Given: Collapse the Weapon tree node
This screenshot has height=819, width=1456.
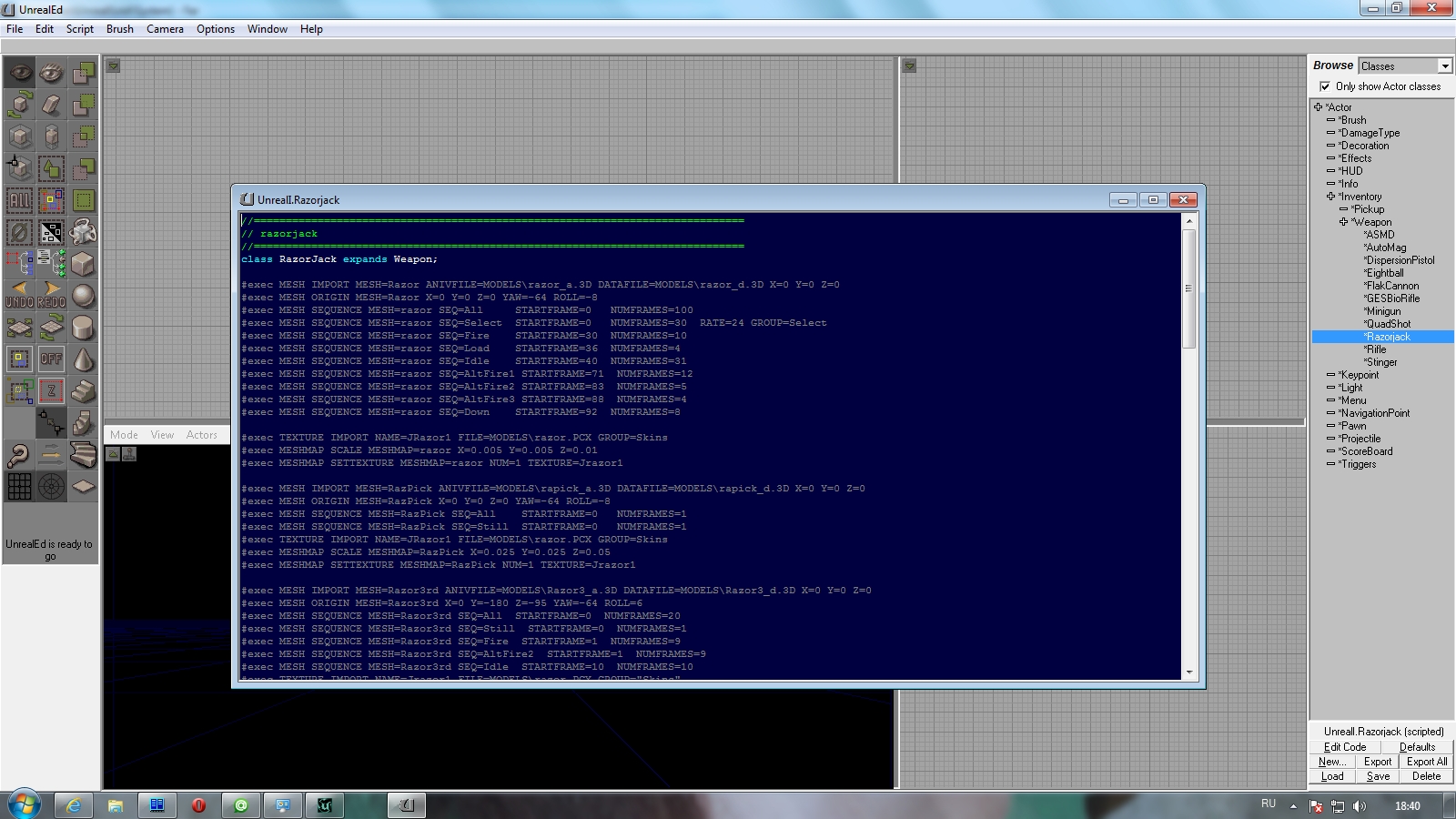Looking at the screenshot, I should 1343,222.
